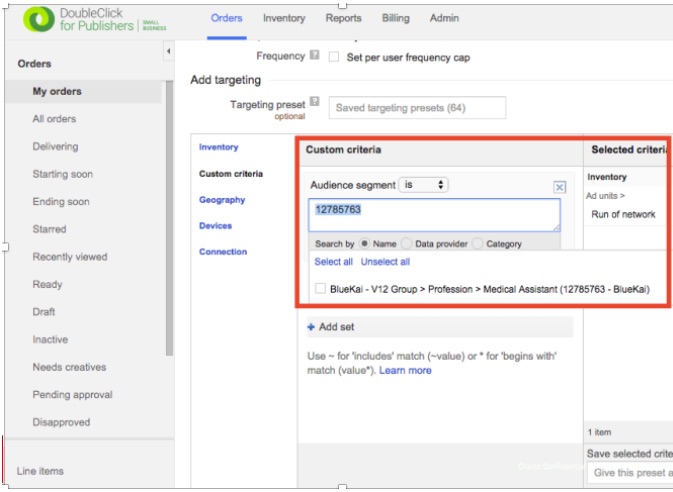Click the audience segment text box with 12785763
Image resolution: width=673 pixels, height=492 pixels.
434,215
